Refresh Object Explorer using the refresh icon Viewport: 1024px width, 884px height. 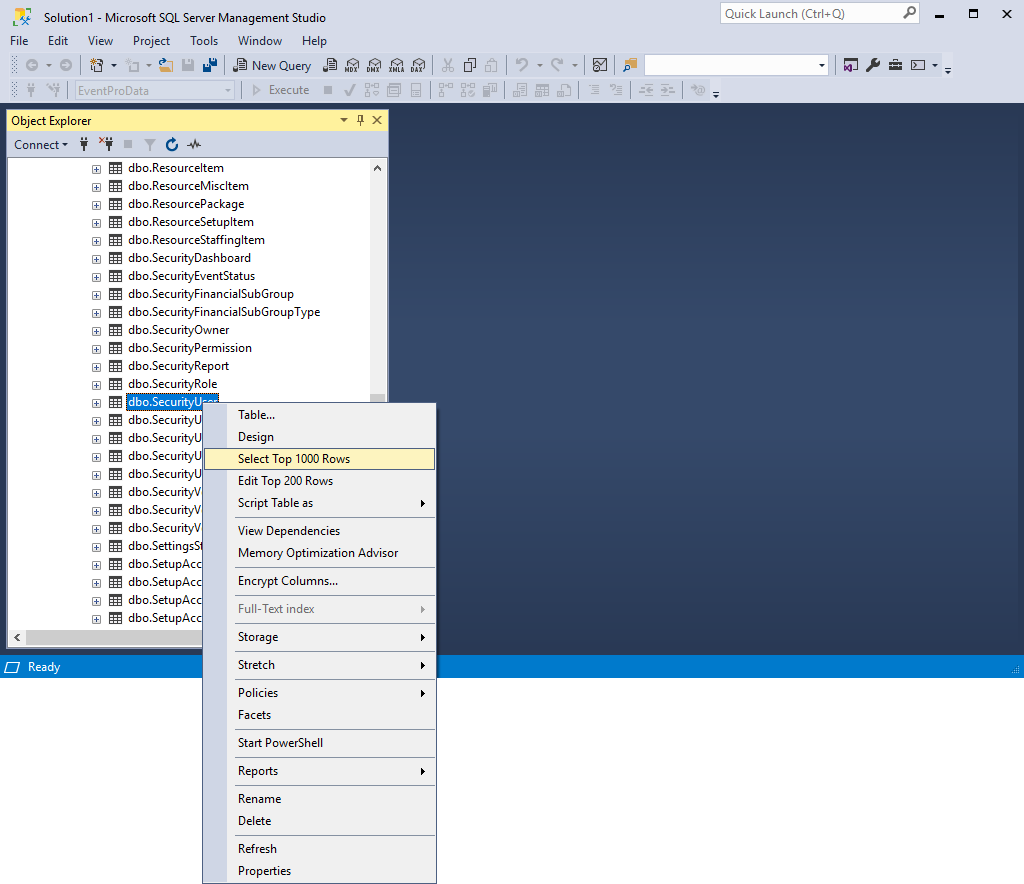point(172,144)
